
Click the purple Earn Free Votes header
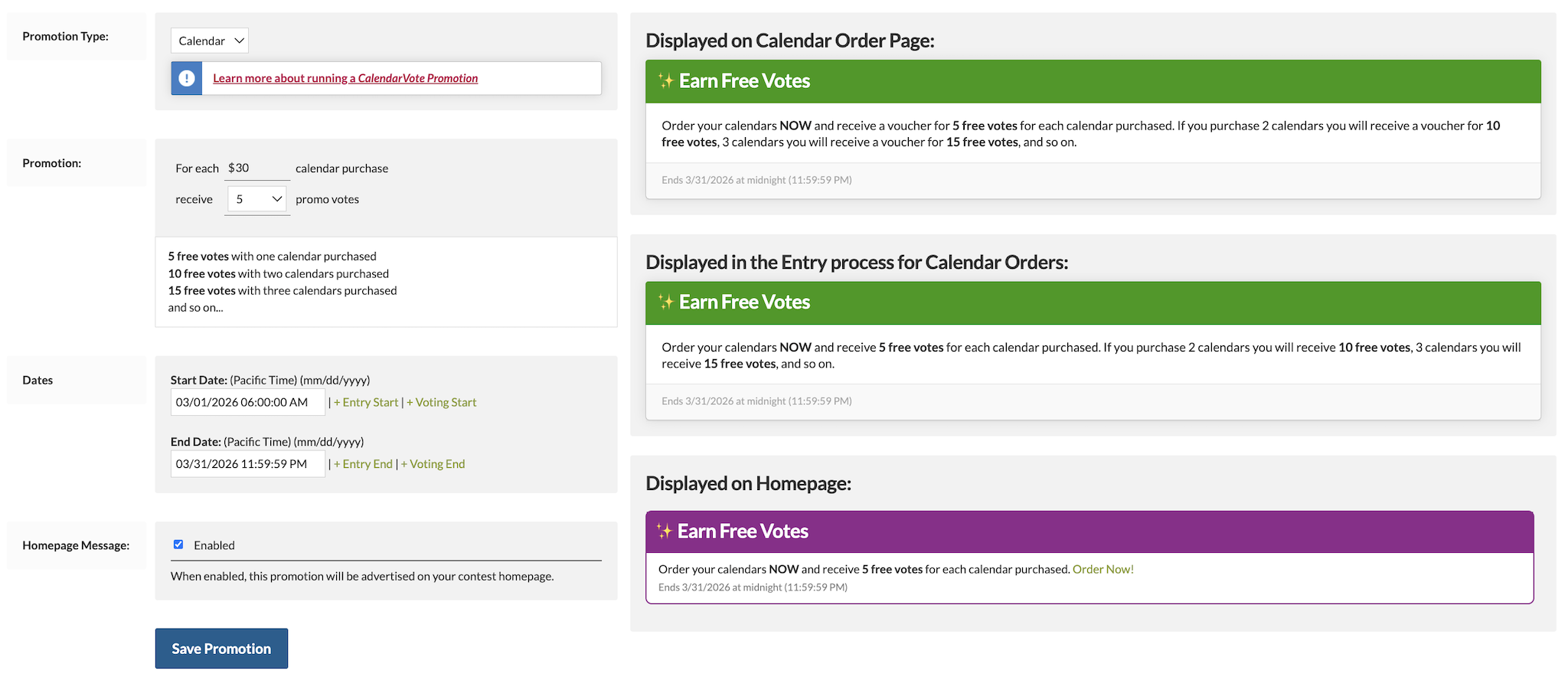pos(1089,531)
